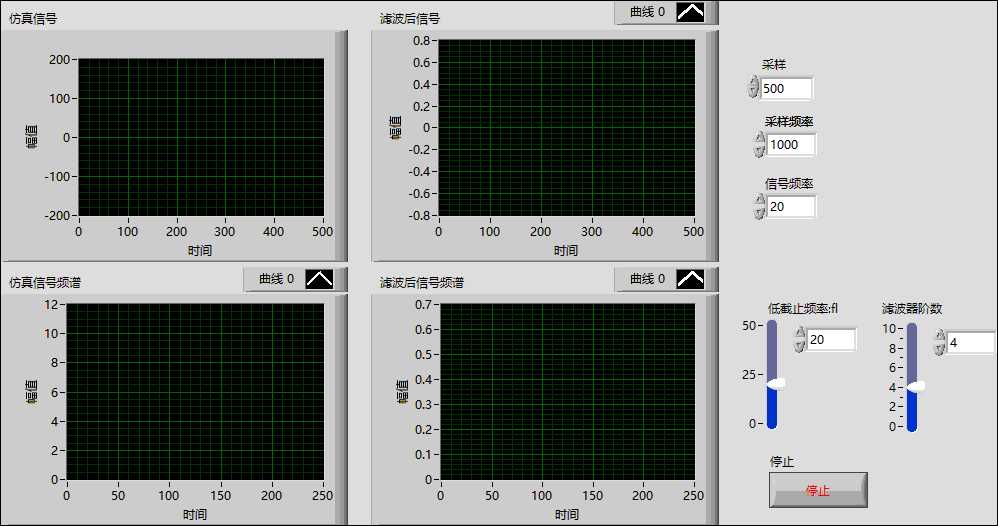The image size is (998, 526).
Task: Click the 500 X-axis end value of 仿真信号 graph
Action: [x=323, y=231]
